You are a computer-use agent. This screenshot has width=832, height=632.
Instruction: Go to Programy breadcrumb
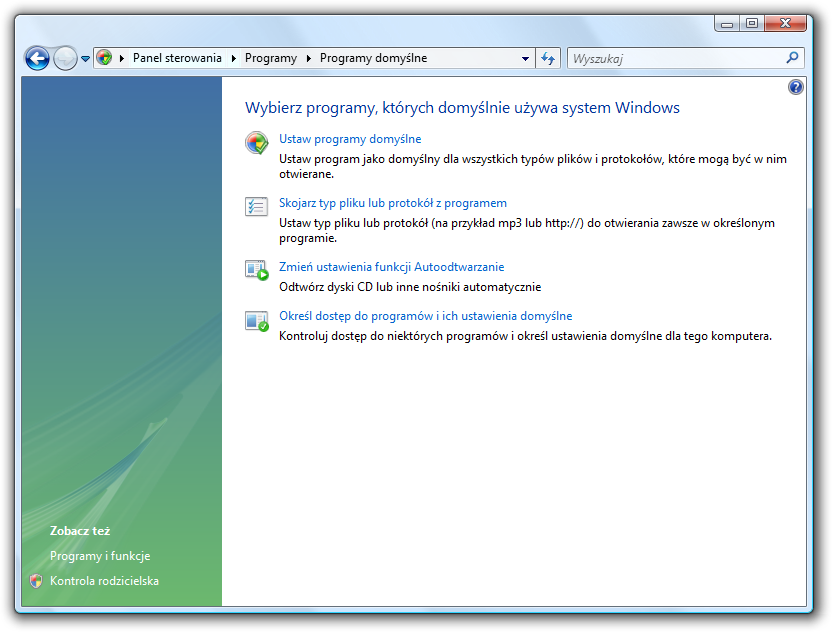coord(271,58)
